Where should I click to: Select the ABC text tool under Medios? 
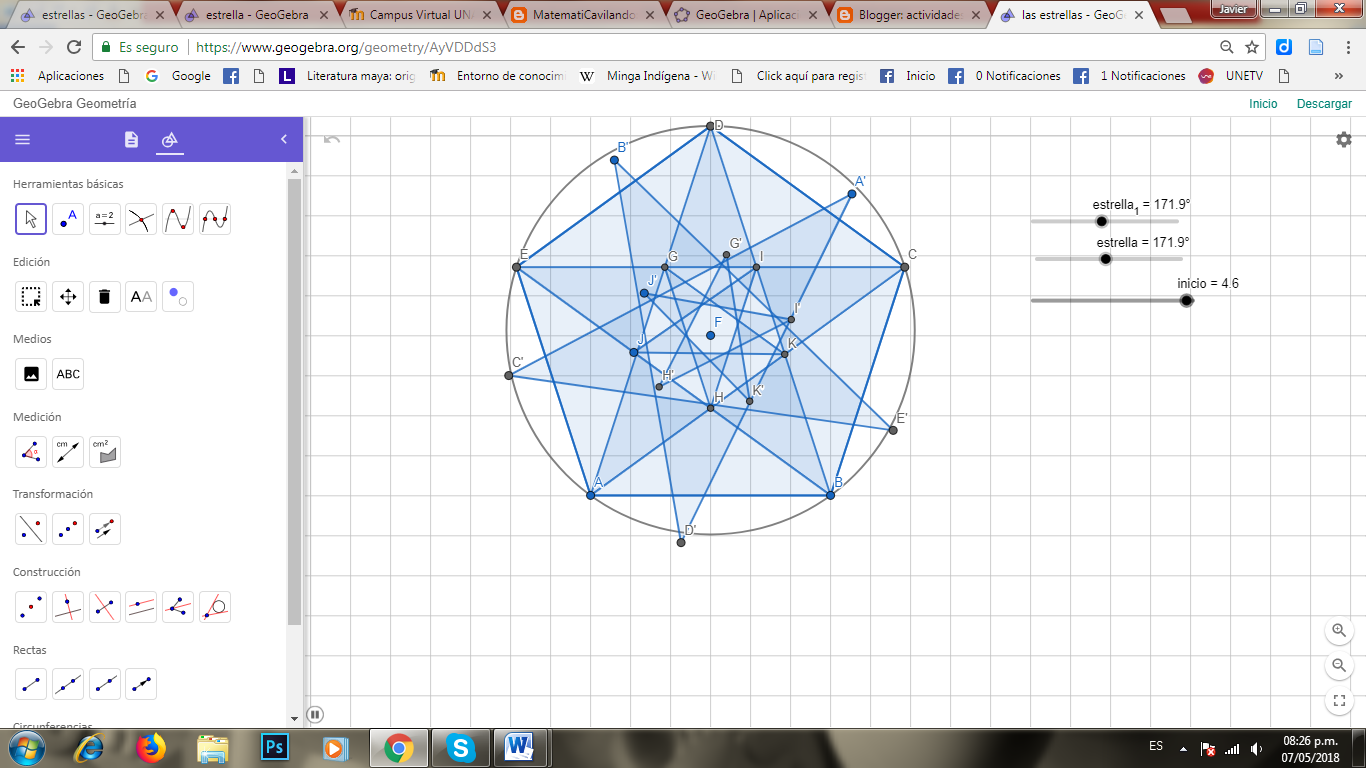click(x=67, y=374)
